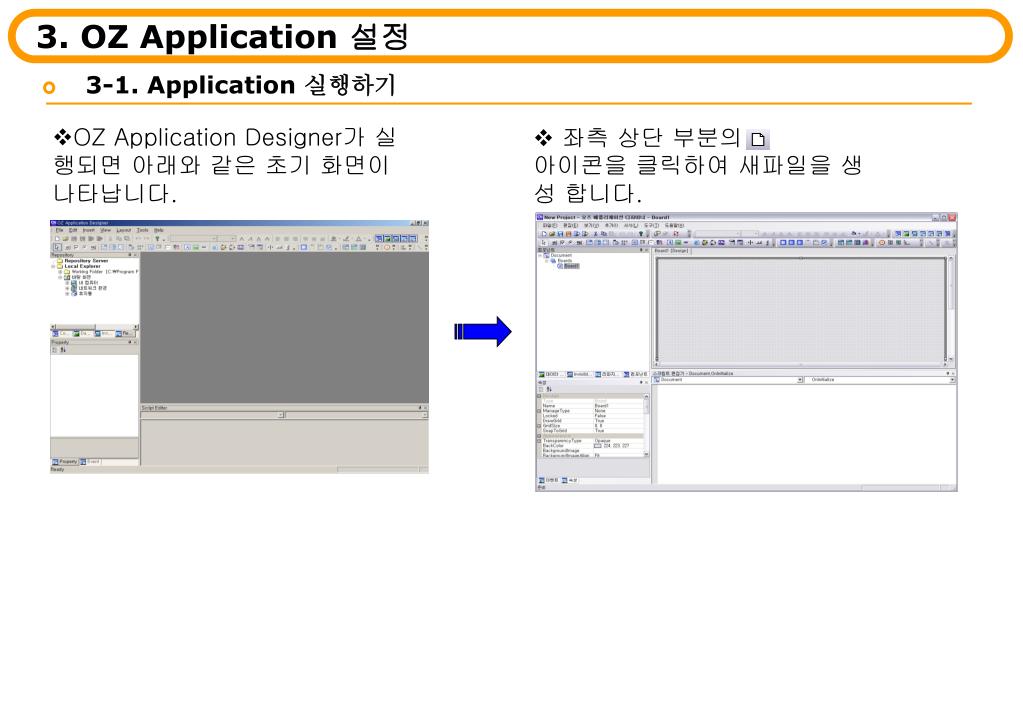Click right window close button
Screen dimensions: 1023x708
(952, 217)
